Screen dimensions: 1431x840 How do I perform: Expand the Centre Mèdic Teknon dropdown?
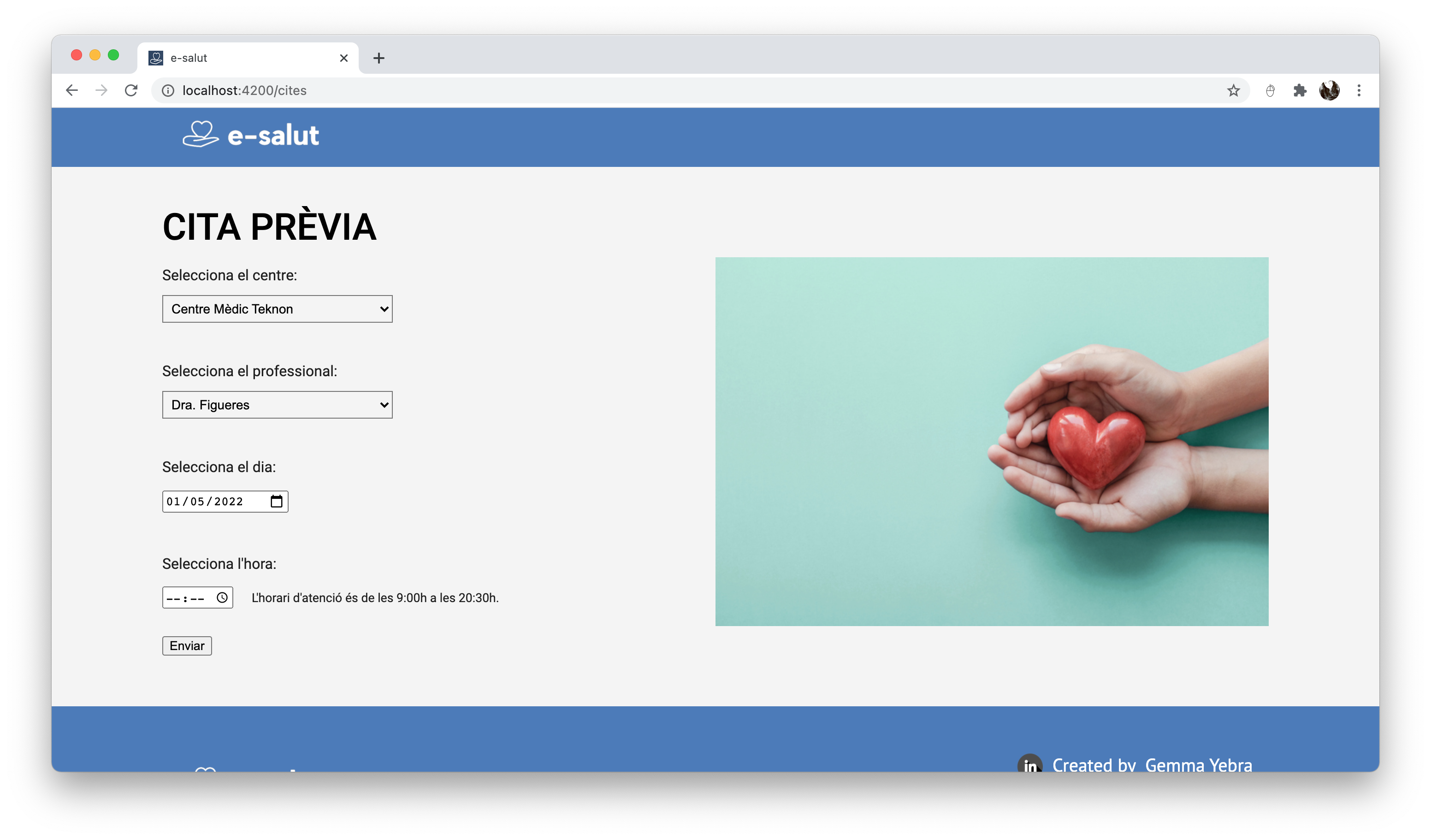pos(277,309)
